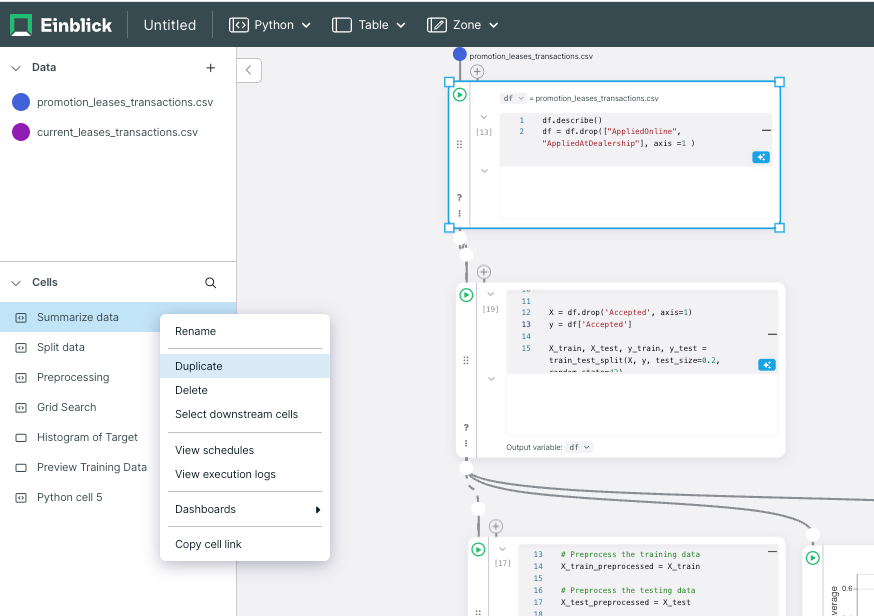The height and width of the screenshot is (616, 874).
Task: Add a cell above the preprocessing code cell
Action: pyautogui.click(x=496, y=526)
